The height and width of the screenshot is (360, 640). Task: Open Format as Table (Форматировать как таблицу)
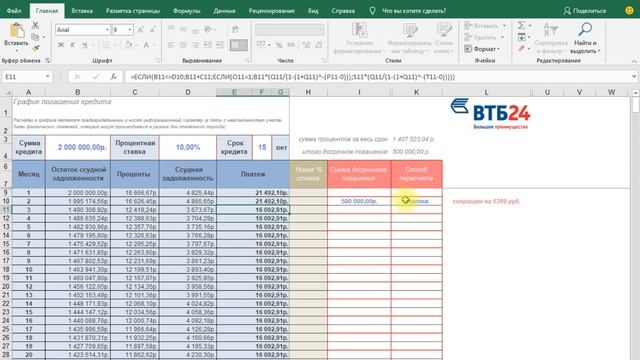pos(409,38)
